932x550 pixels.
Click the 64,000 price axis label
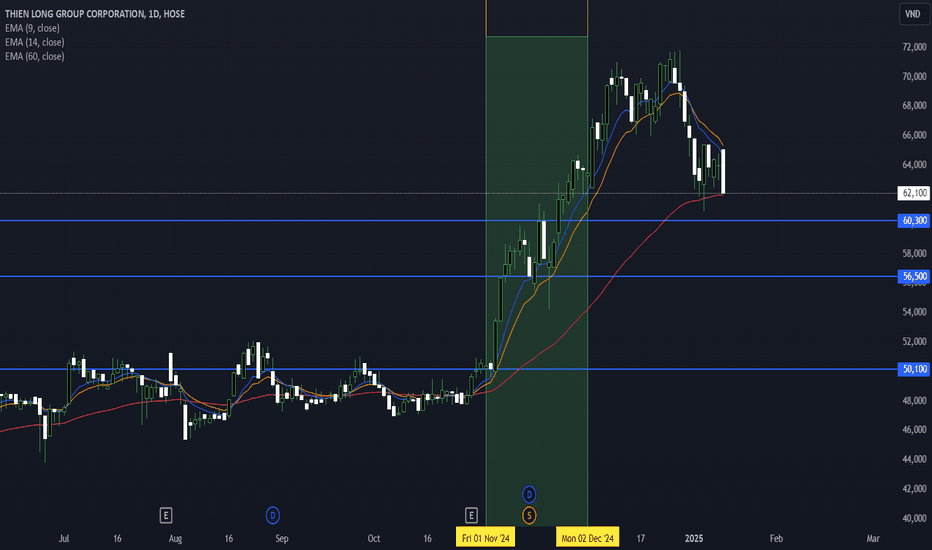click(x=914, y=165)
